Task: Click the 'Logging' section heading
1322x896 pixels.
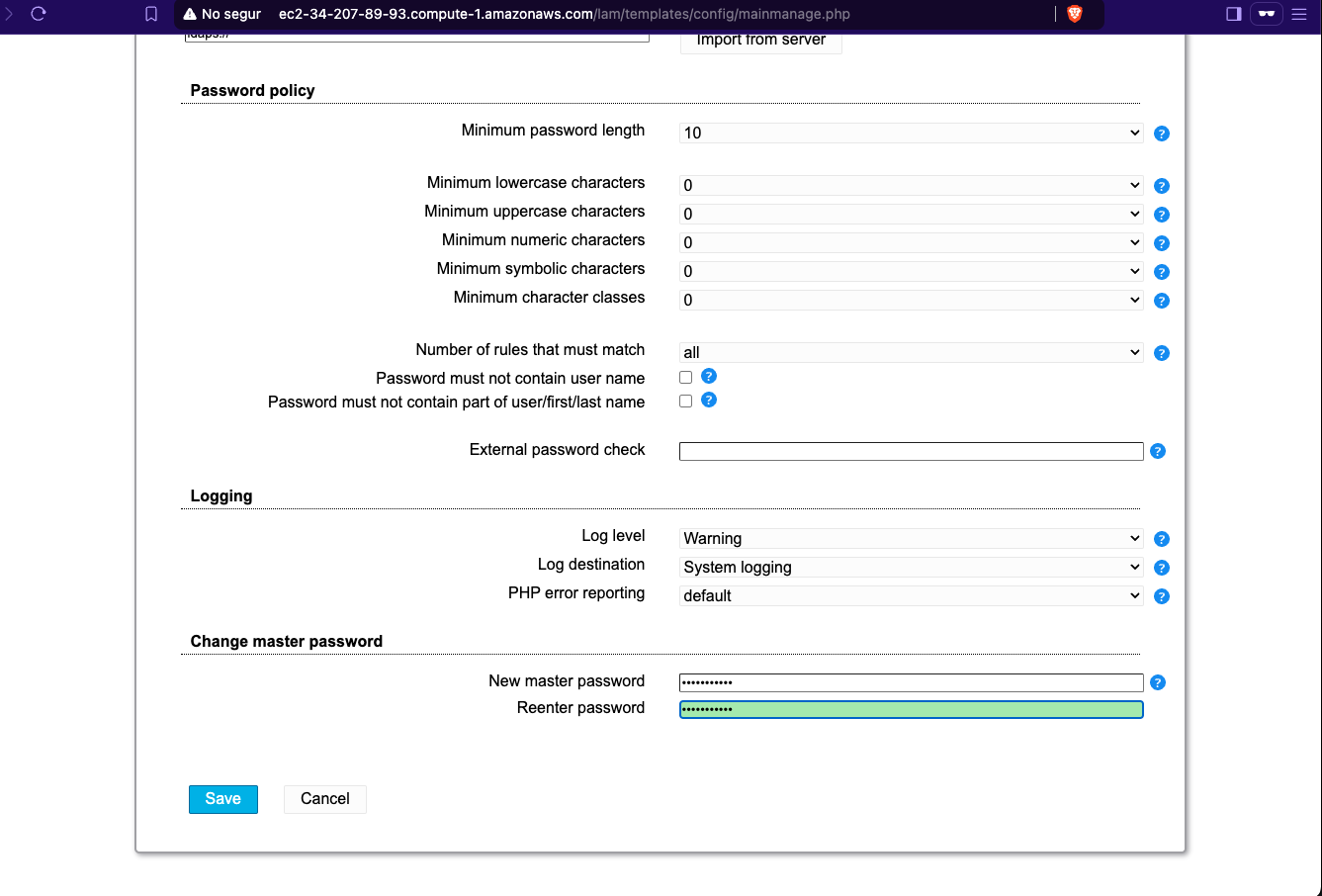Action: point(221,495)
